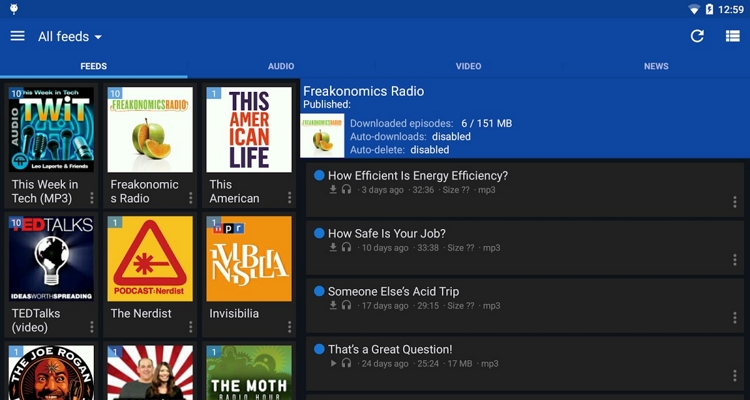Open Freakonomics Radio feed artwork in grid
750x400 pixels.
(x=150, y=129)
